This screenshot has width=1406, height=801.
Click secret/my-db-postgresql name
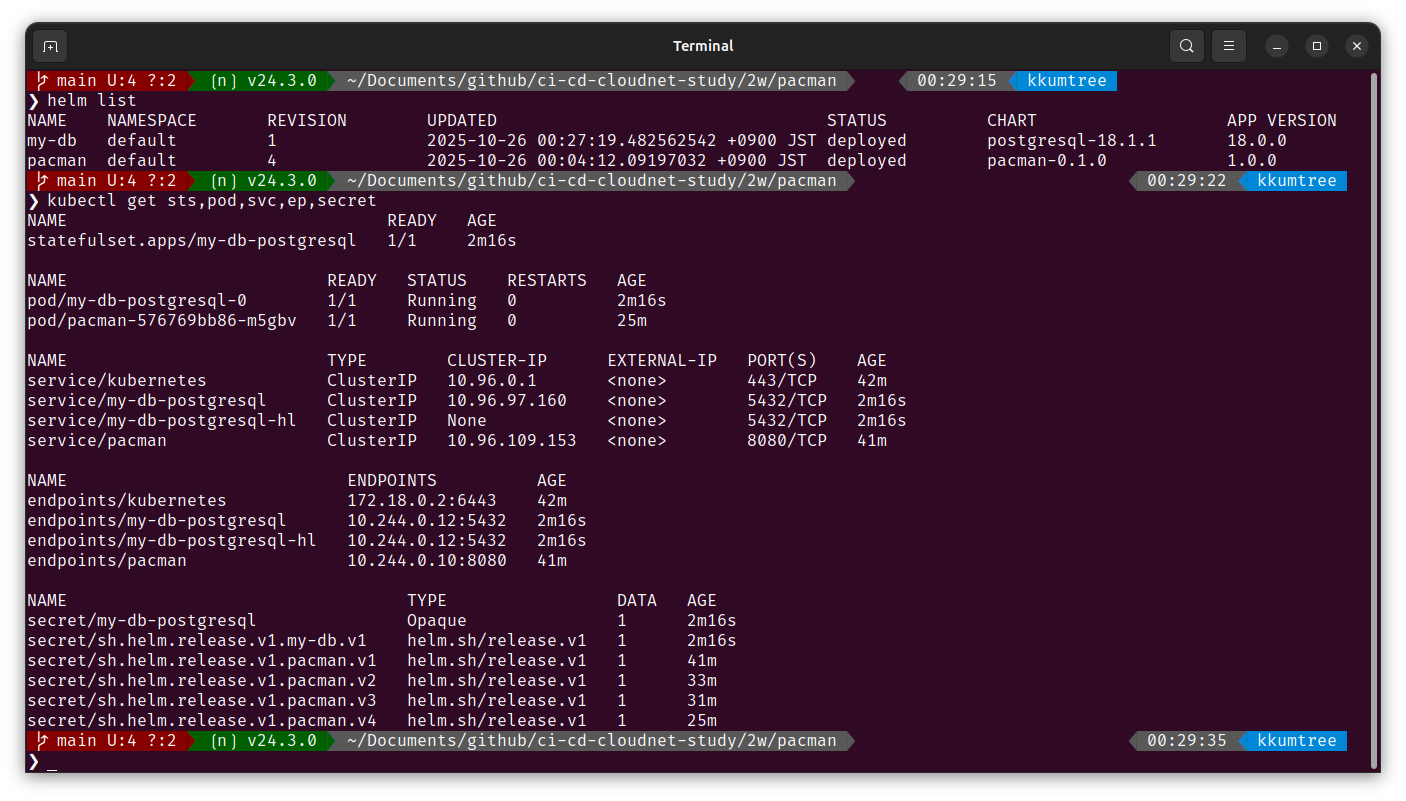[142, 620]
